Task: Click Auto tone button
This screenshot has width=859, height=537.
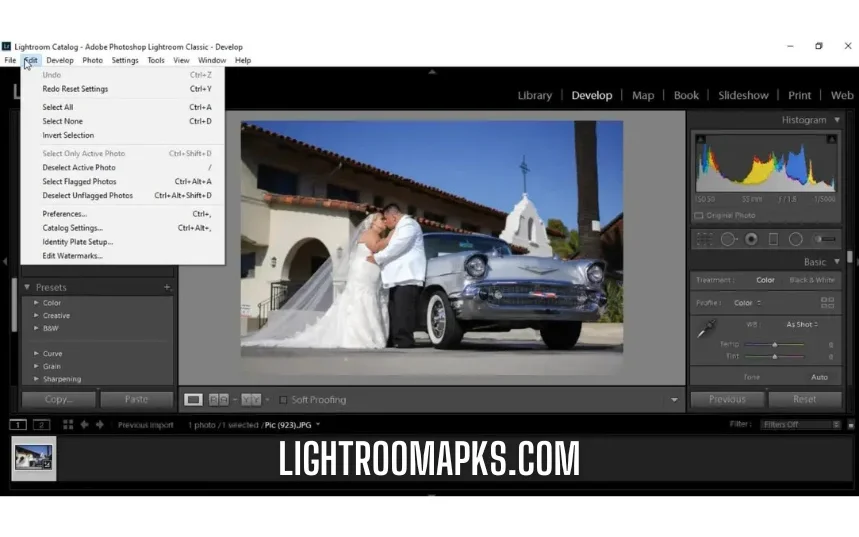Action: click(819, 377)
